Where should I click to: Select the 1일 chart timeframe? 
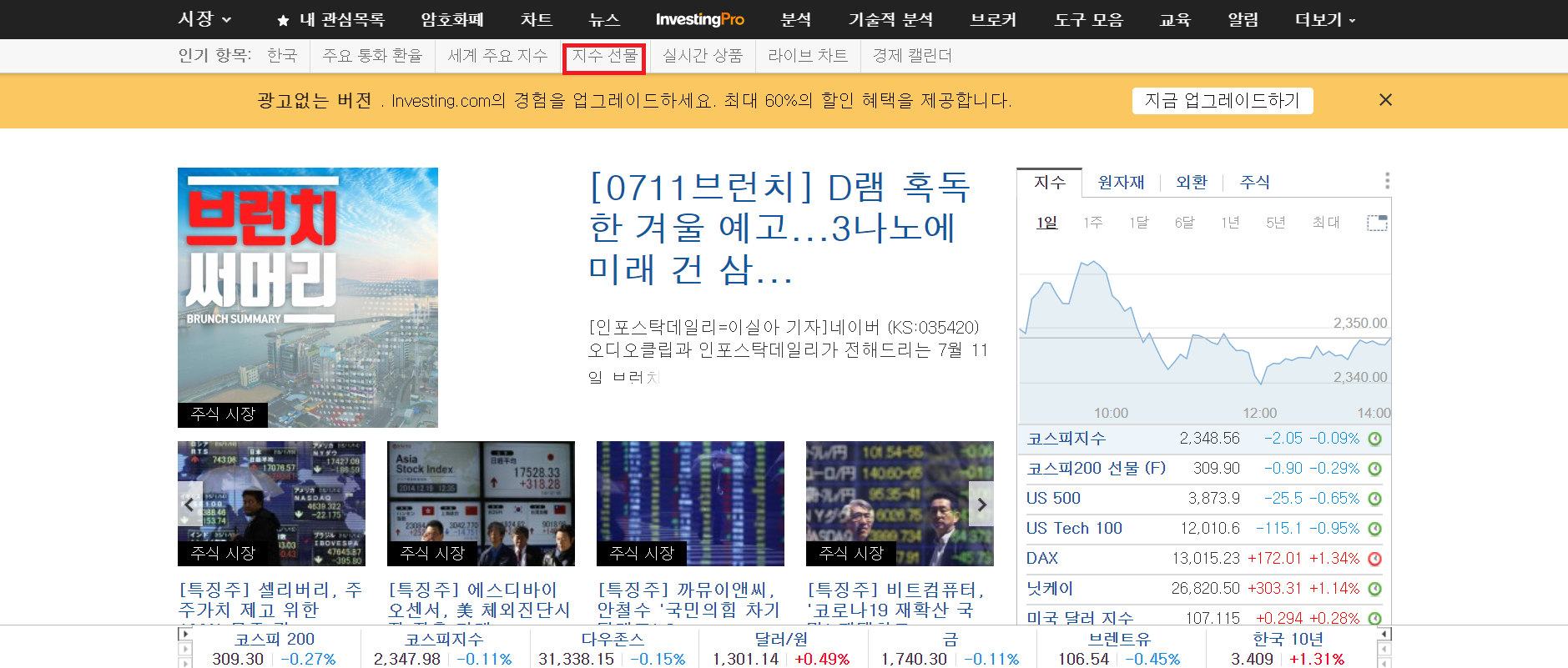click(1046, 223)
